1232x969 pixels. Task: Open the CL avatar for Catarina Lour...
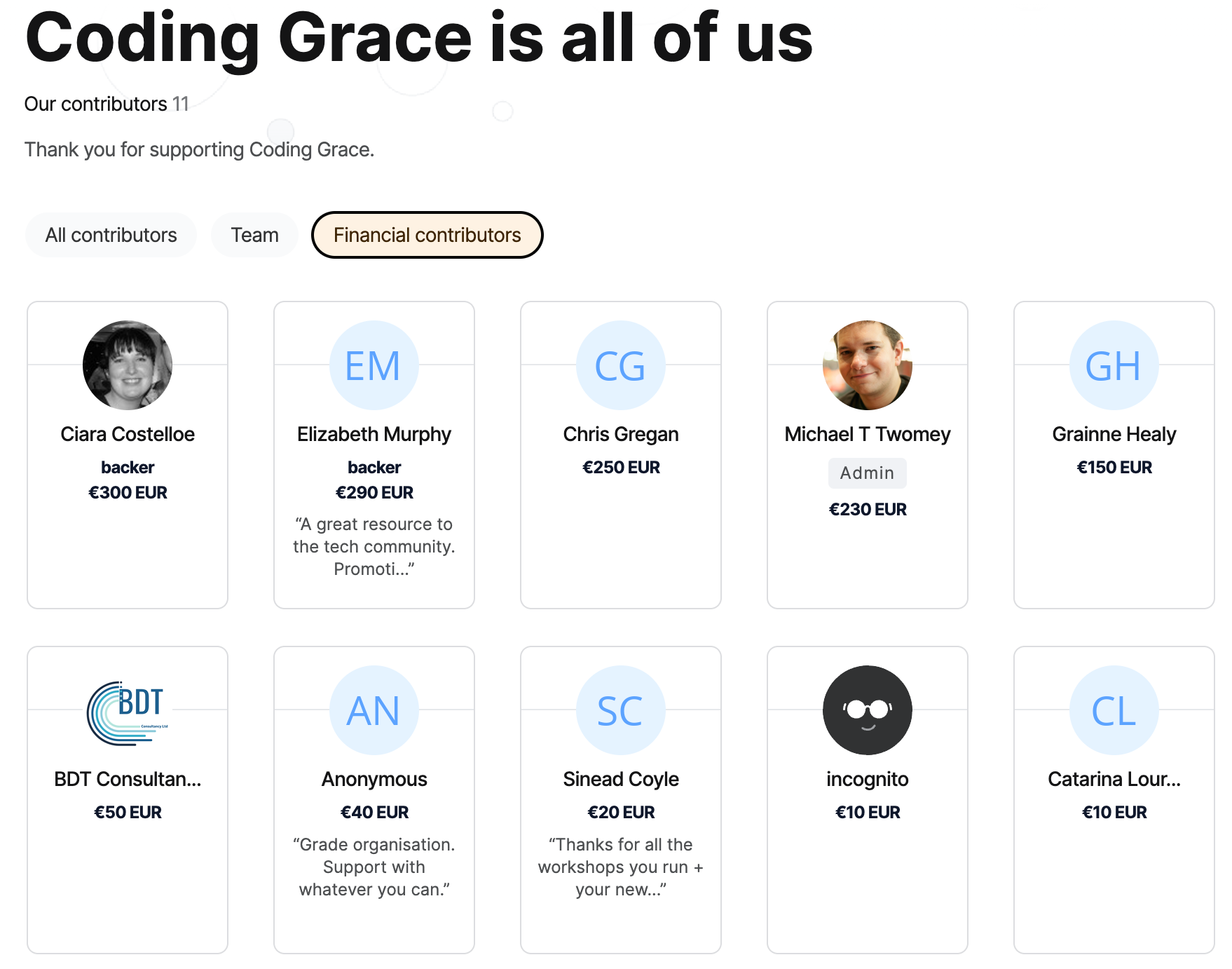click(x=1114, y=710)
